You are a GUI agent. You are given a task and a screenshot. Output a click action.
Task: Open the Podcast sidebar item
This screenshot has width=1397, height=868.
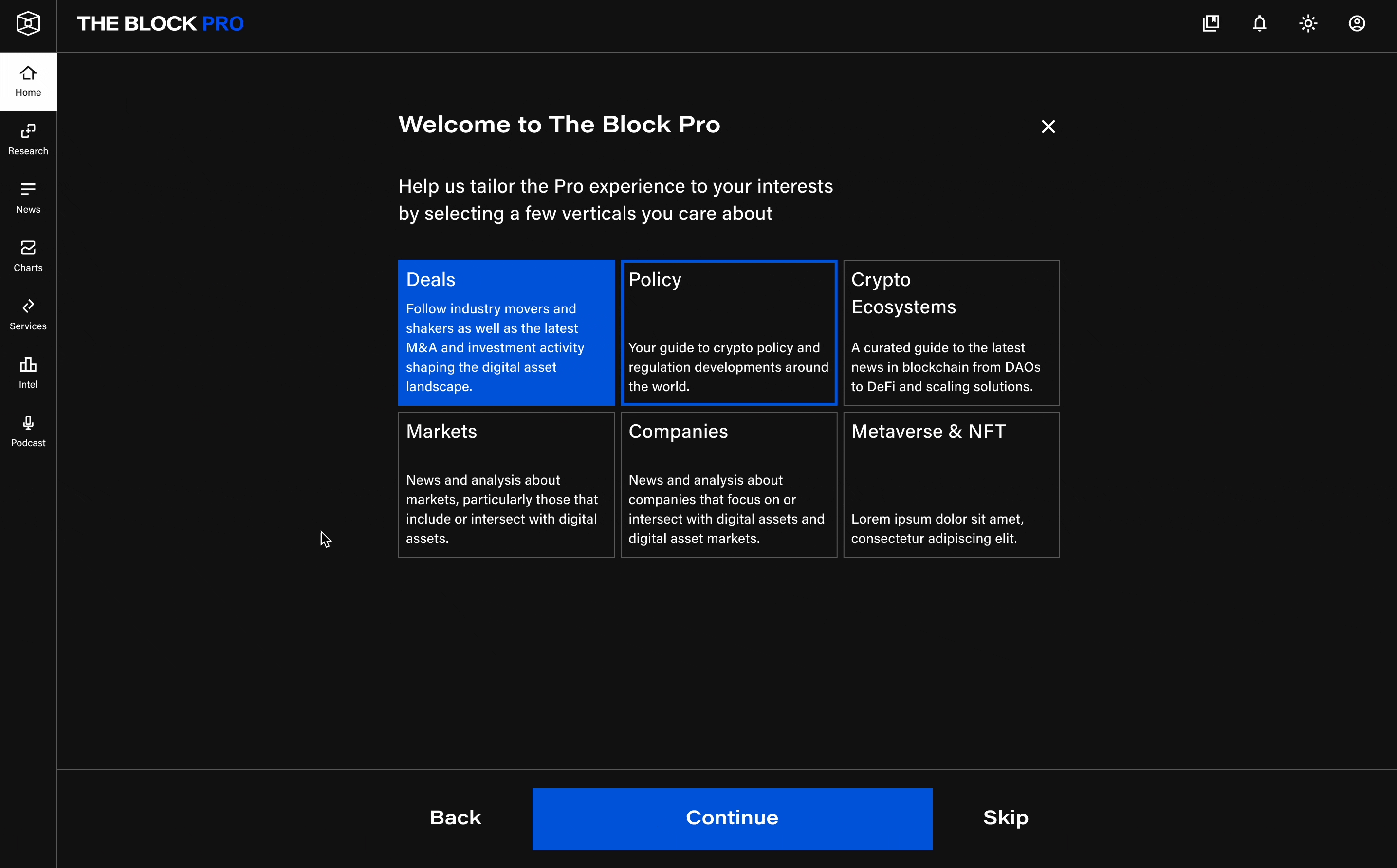[x=28, y=431]
